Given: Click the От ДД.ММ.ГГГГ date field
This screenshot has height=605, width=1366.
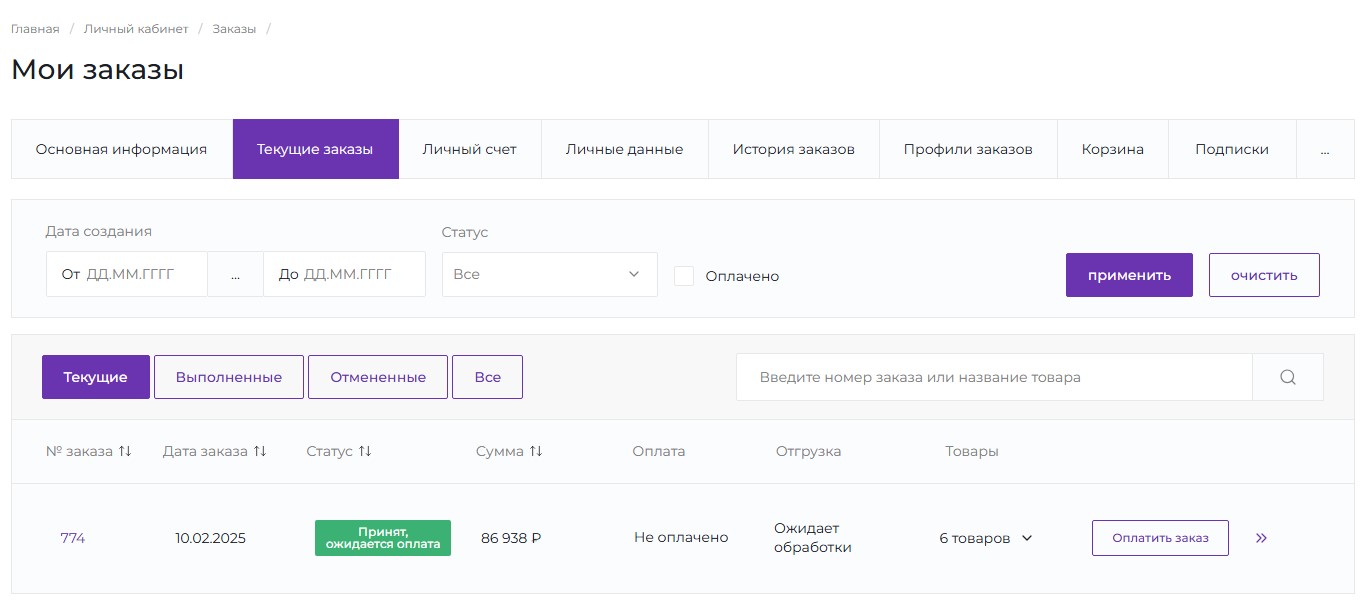Looking at the screenshot, I should [x=127, y=274].
